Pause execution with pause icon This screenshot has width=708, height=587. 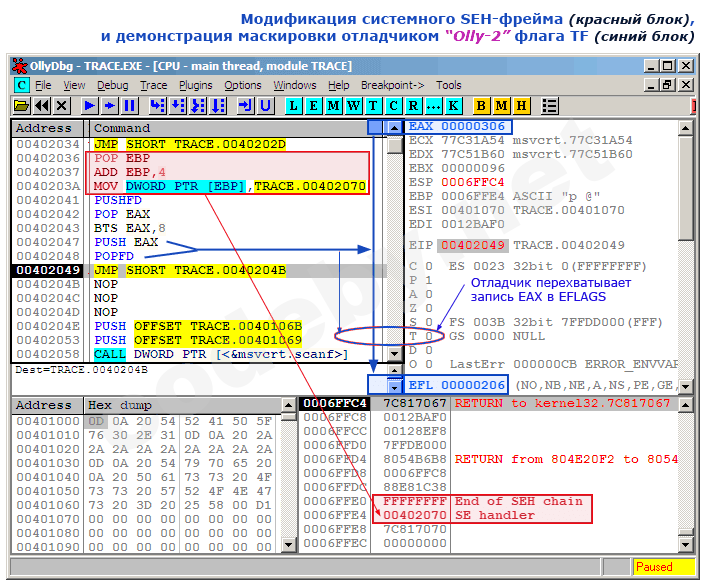pos(130,106)
